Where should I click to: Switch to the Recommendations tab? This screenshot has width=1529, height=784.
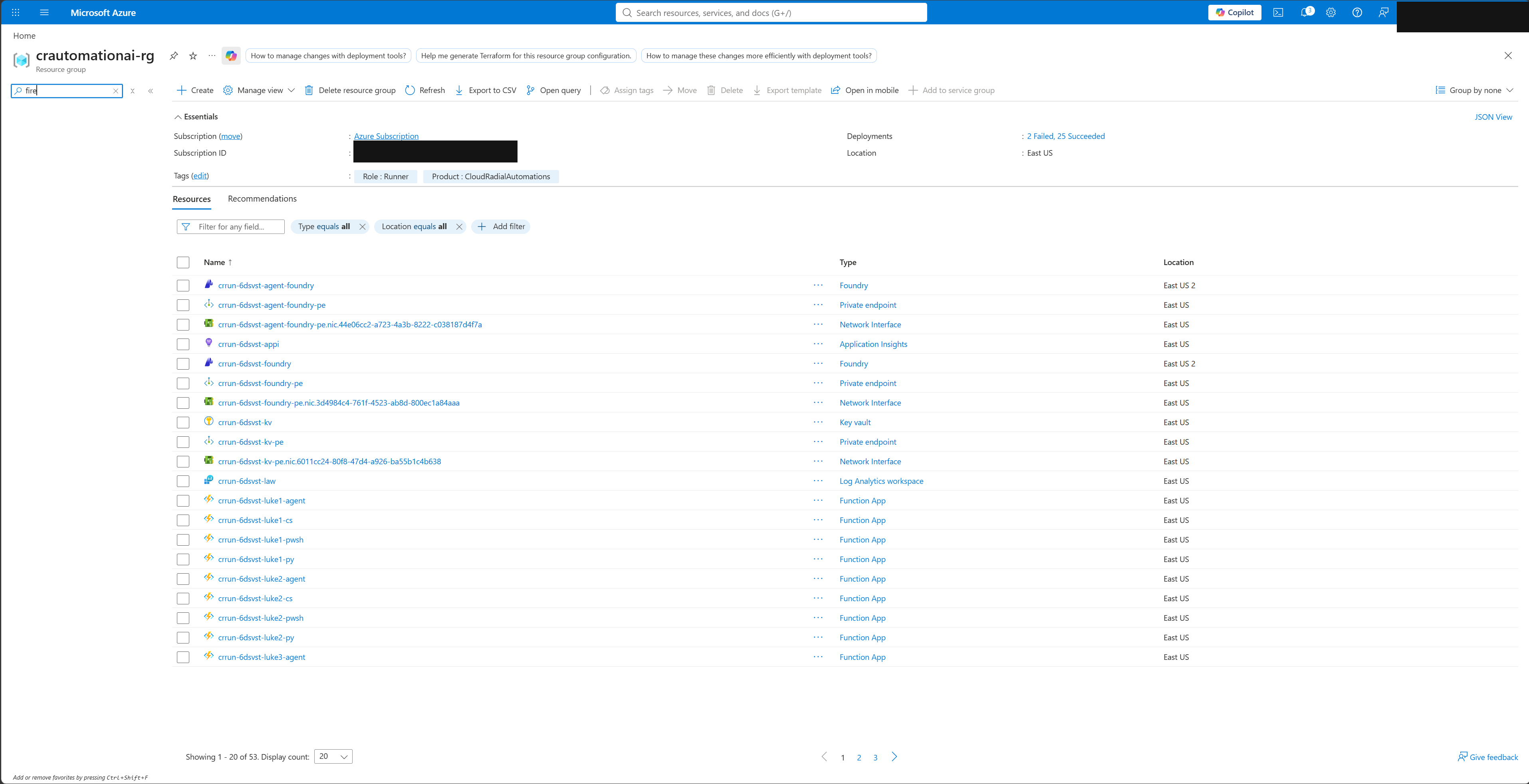pos(262,199)
